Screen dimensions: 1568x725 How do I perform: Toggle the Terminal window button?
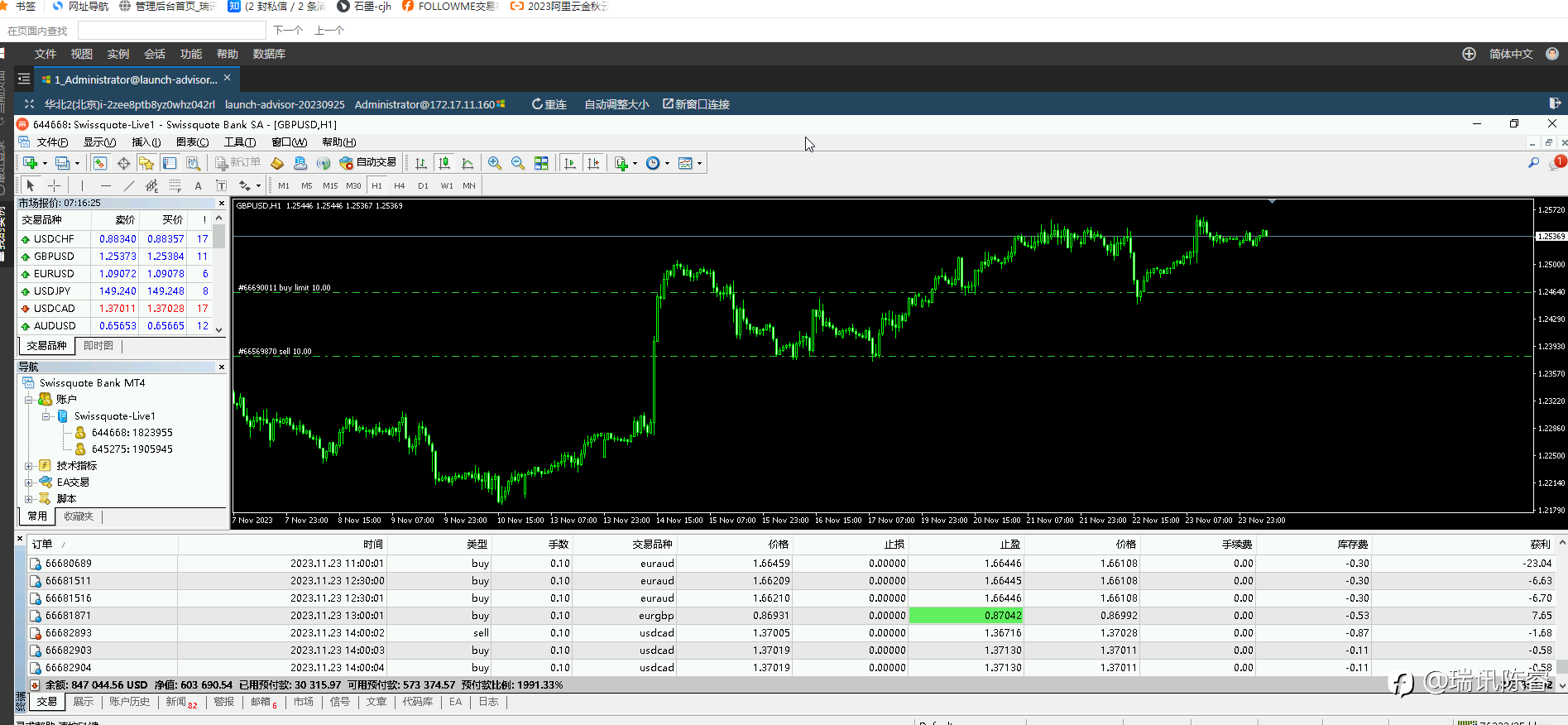(x=170, y=163)
